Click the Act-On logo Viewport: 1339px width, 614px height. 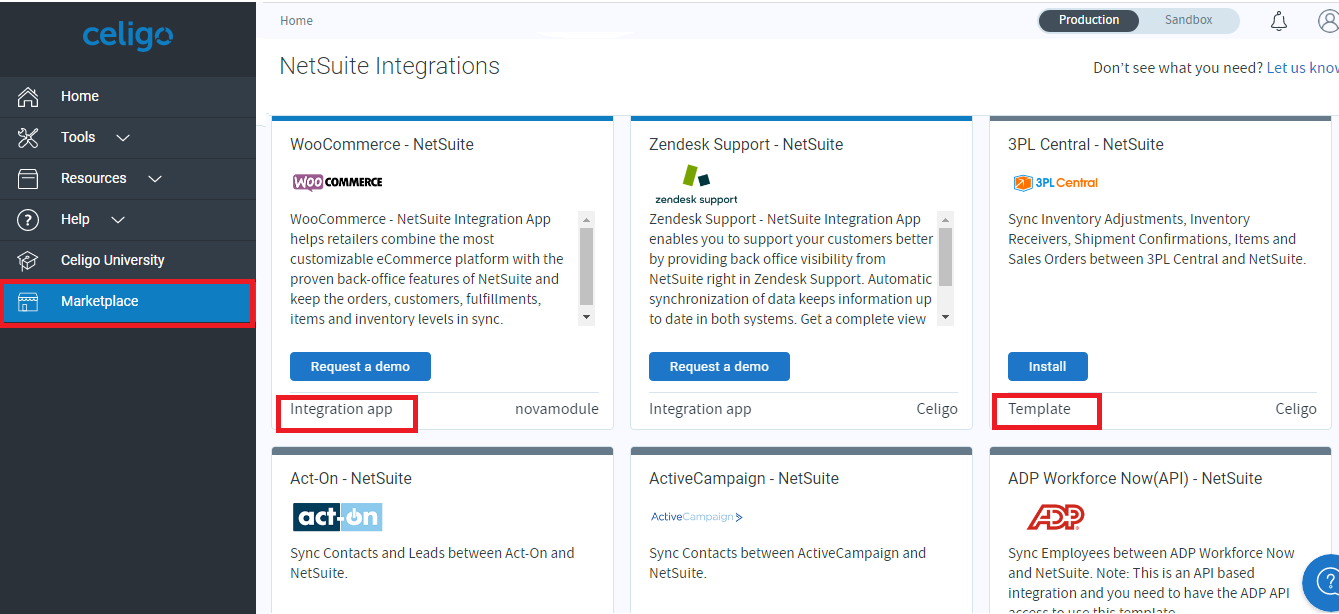point(337,517)
